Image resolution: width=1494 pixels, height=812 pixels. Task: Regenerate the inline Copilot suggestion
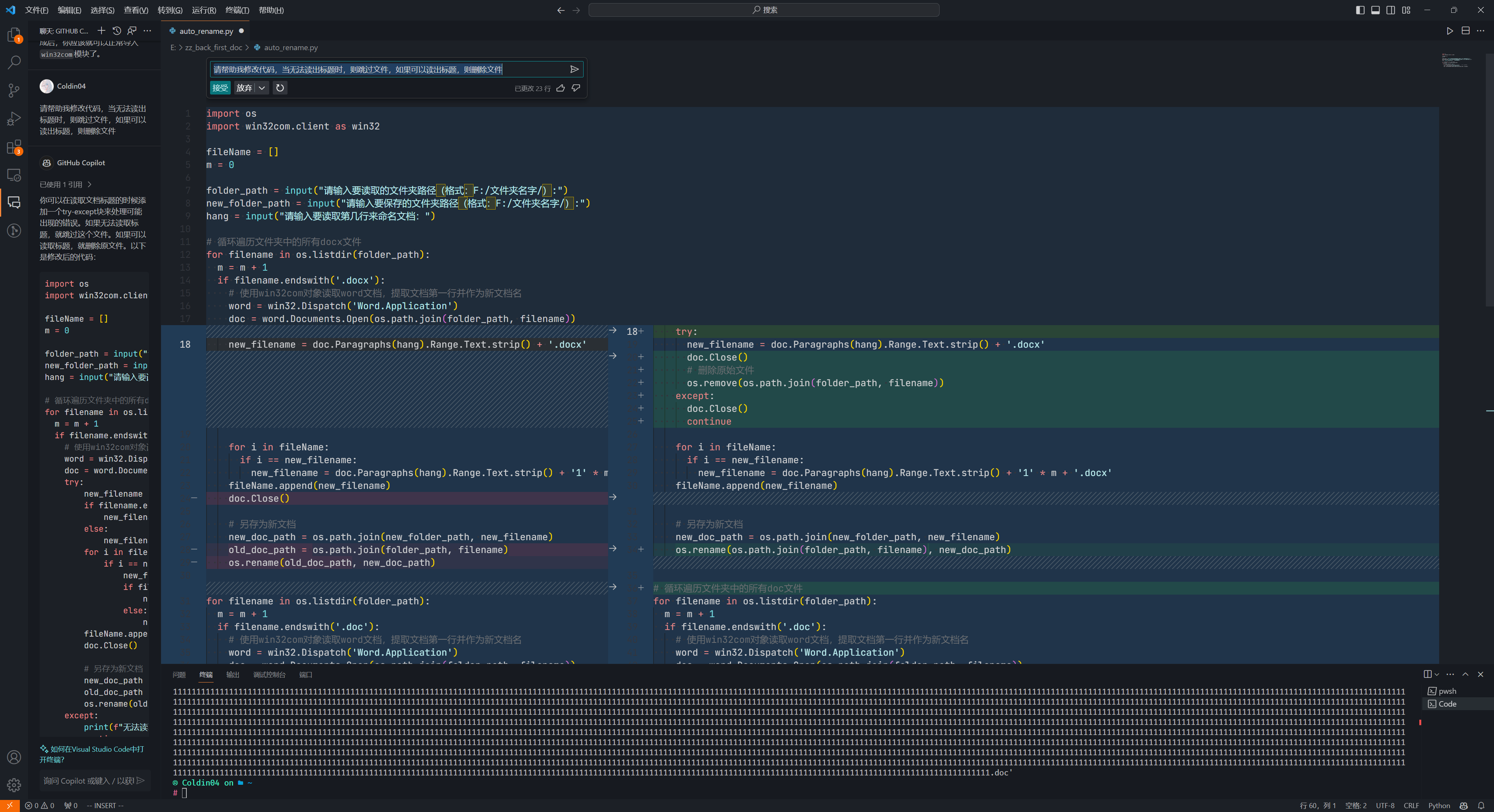[x=280, y=88]
